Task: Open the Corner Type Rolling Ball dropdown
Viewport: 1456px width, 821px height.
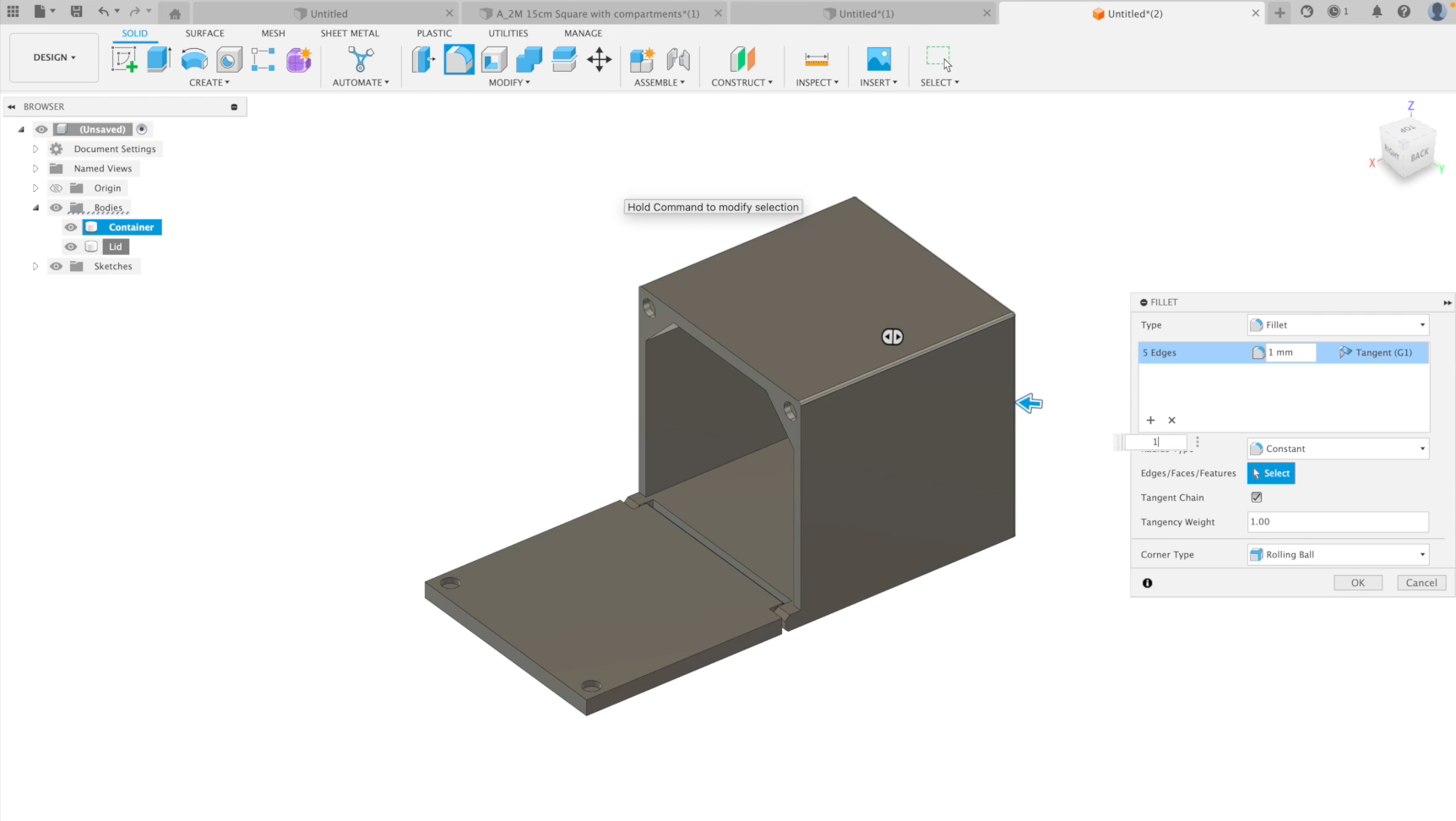Action: coord(1338,555)
